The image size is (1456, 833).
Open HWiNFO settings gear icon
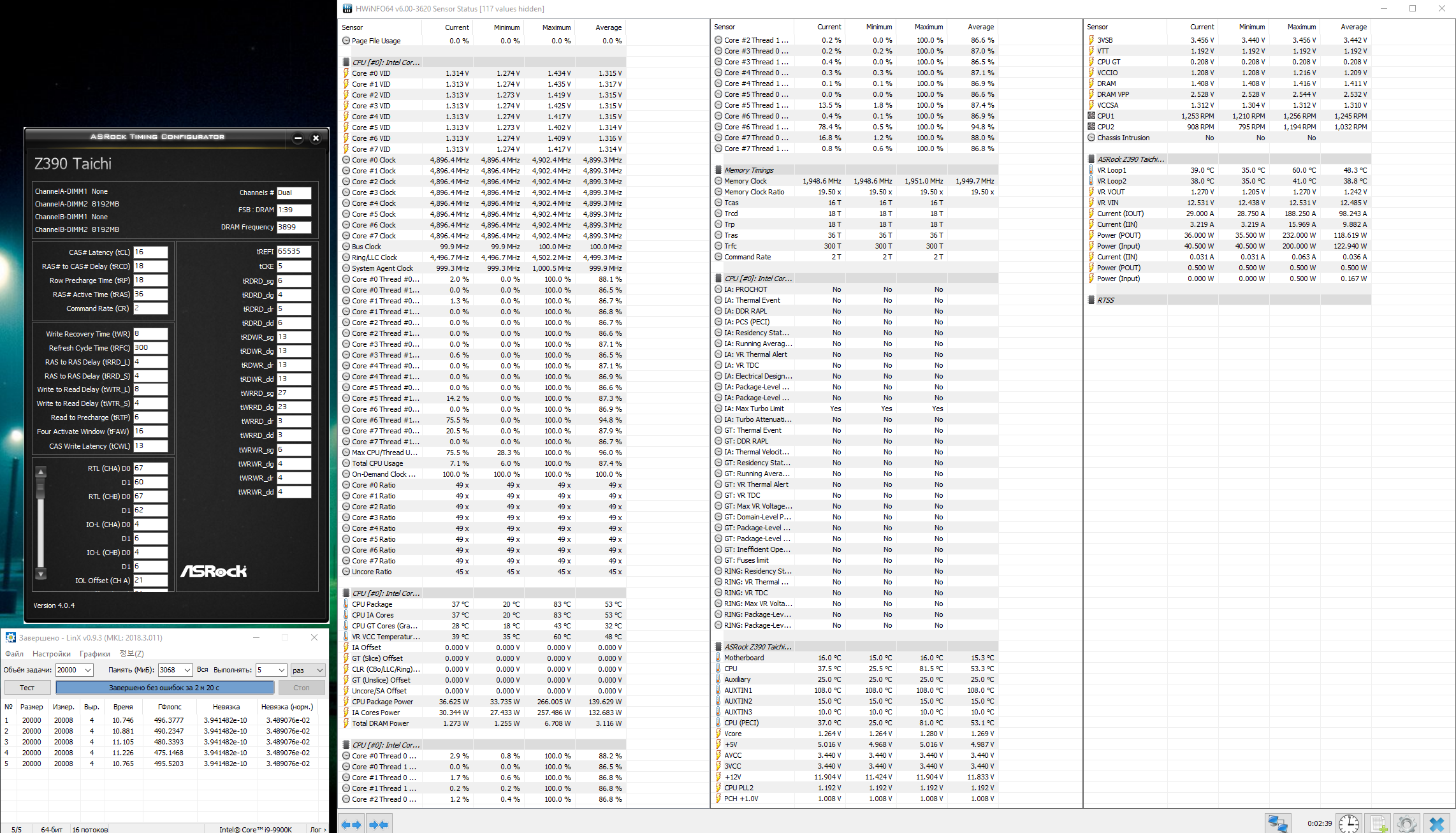tap(1407, 823)
